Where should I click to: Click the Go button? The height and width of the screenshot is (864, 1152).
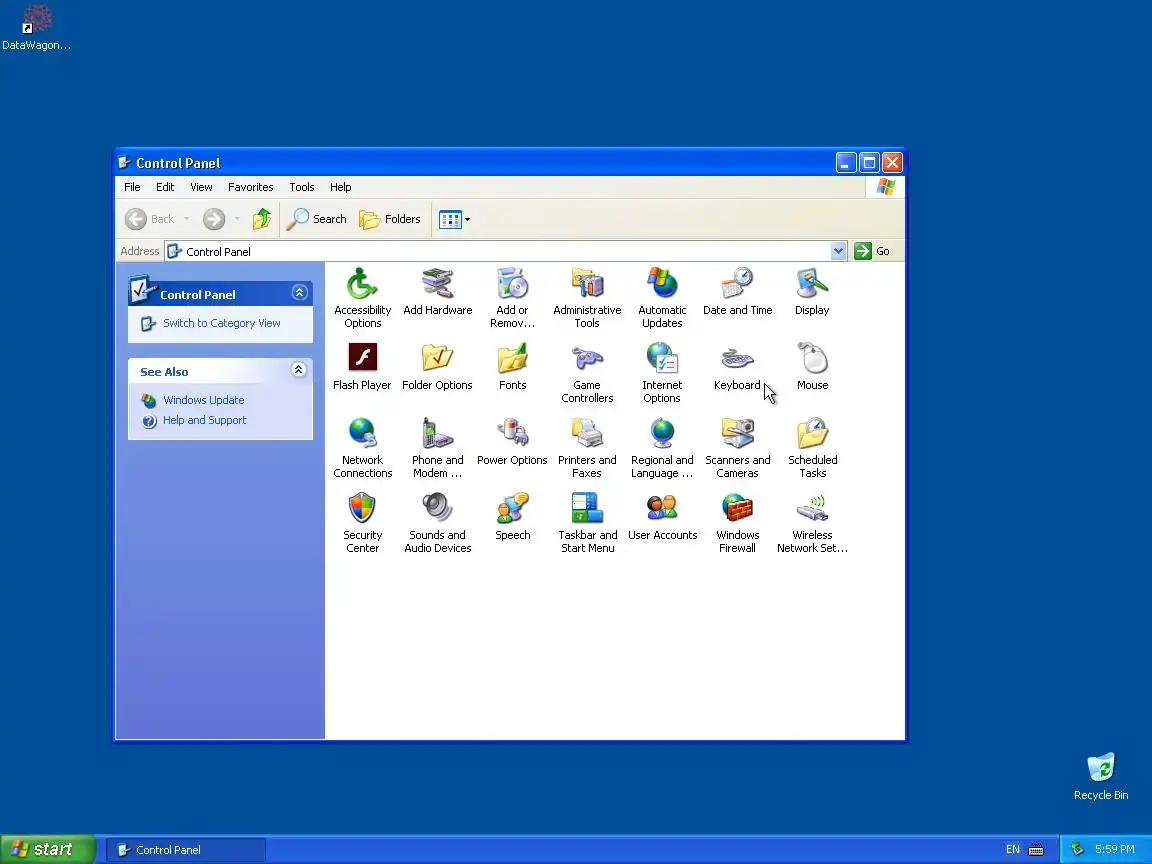tap(873, 251)
